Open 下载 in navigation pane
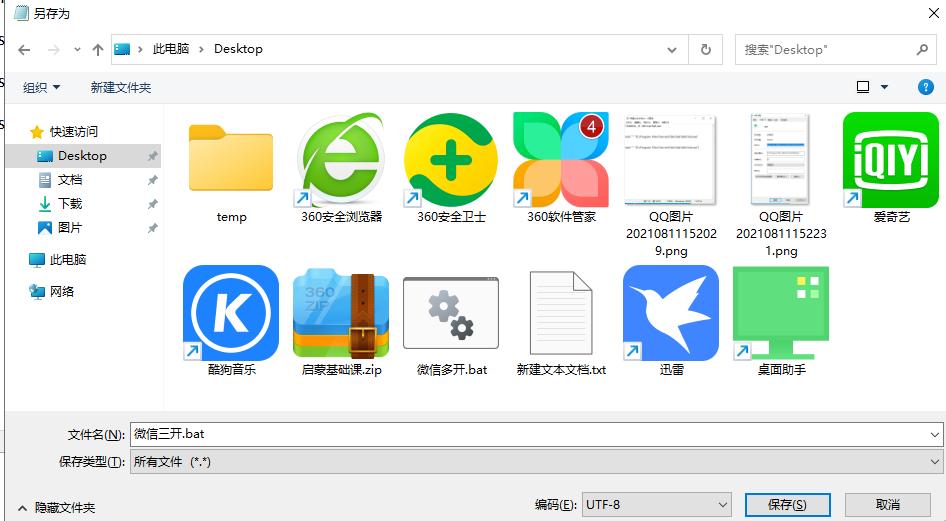946x521 pixels. coord(70,204)
